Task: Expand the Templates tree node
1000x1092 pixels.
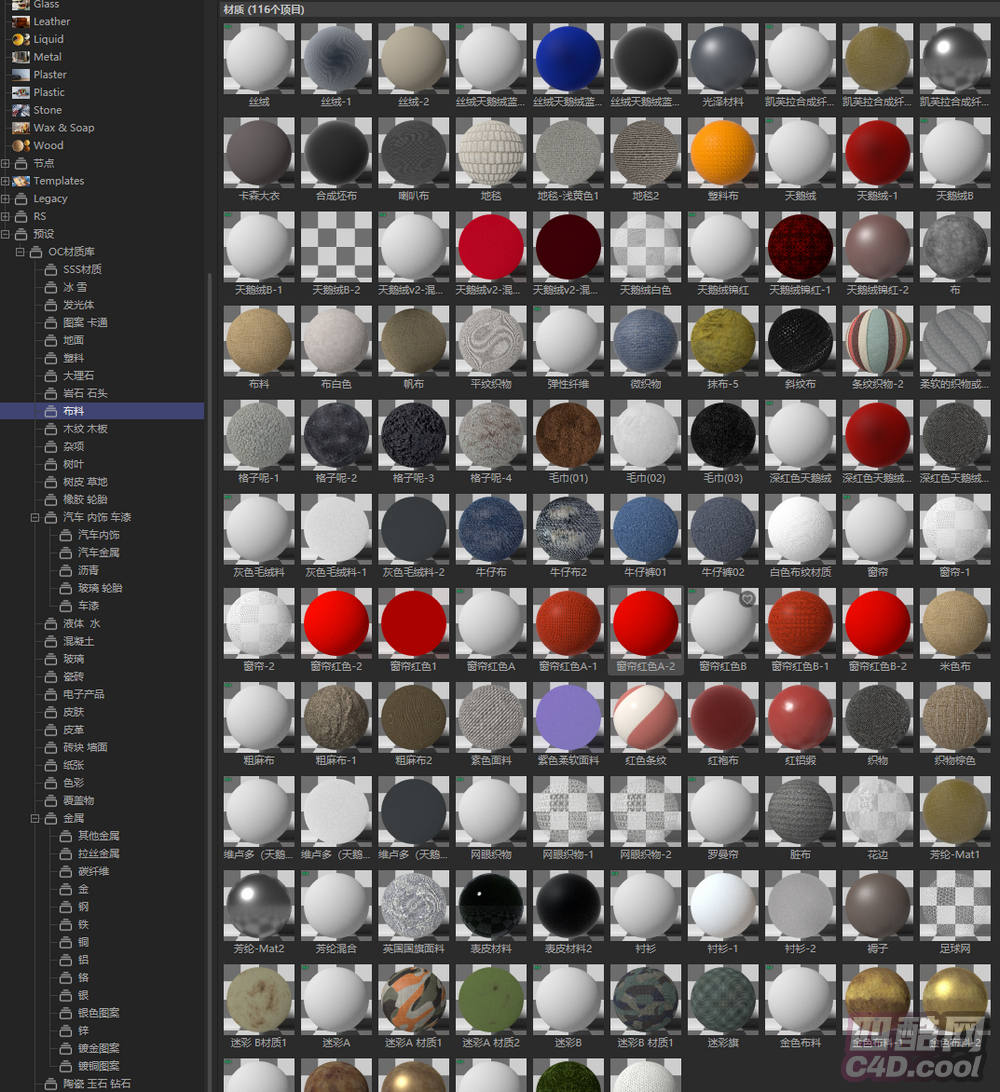Action: [6, 181]
